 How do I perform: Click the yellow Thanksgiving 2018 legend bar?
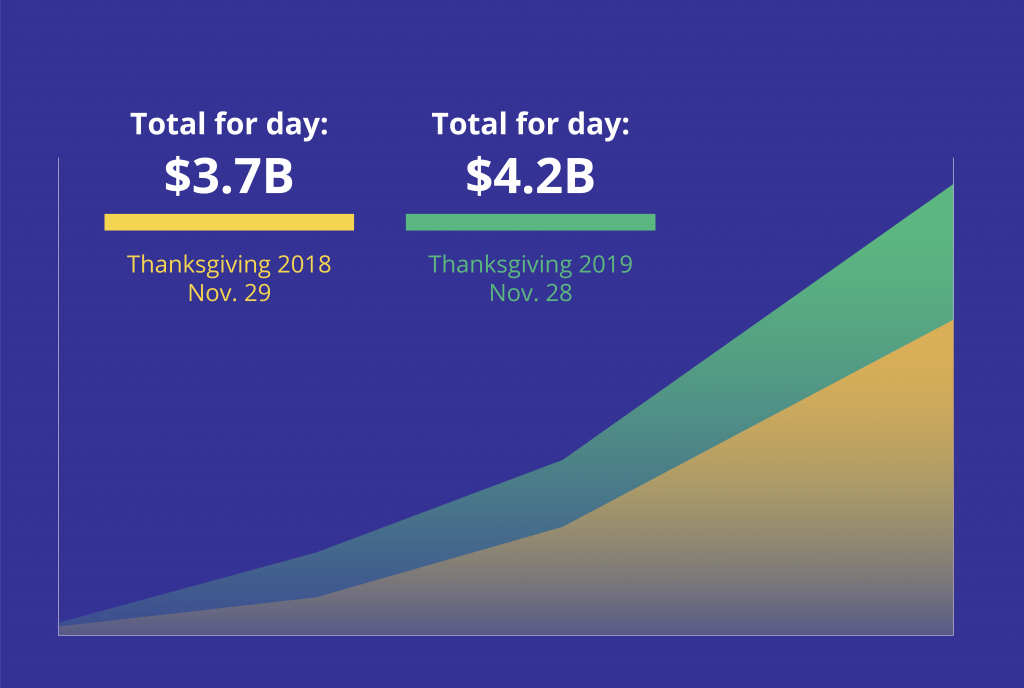tap(229, 222)
